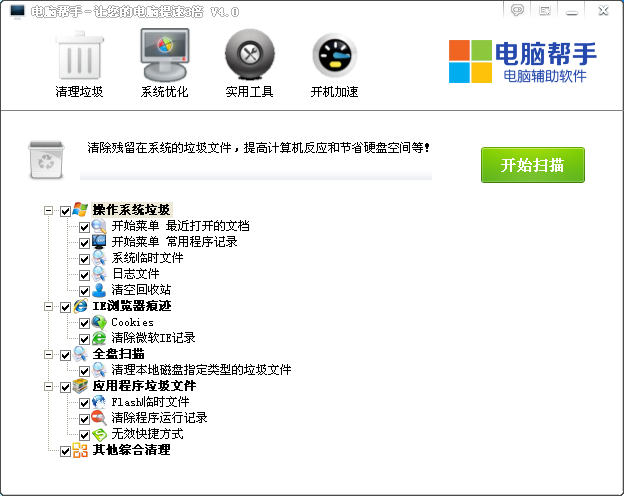Click the IE browser icon in the tree
This screenshot has height=496, width=624.
81,306
